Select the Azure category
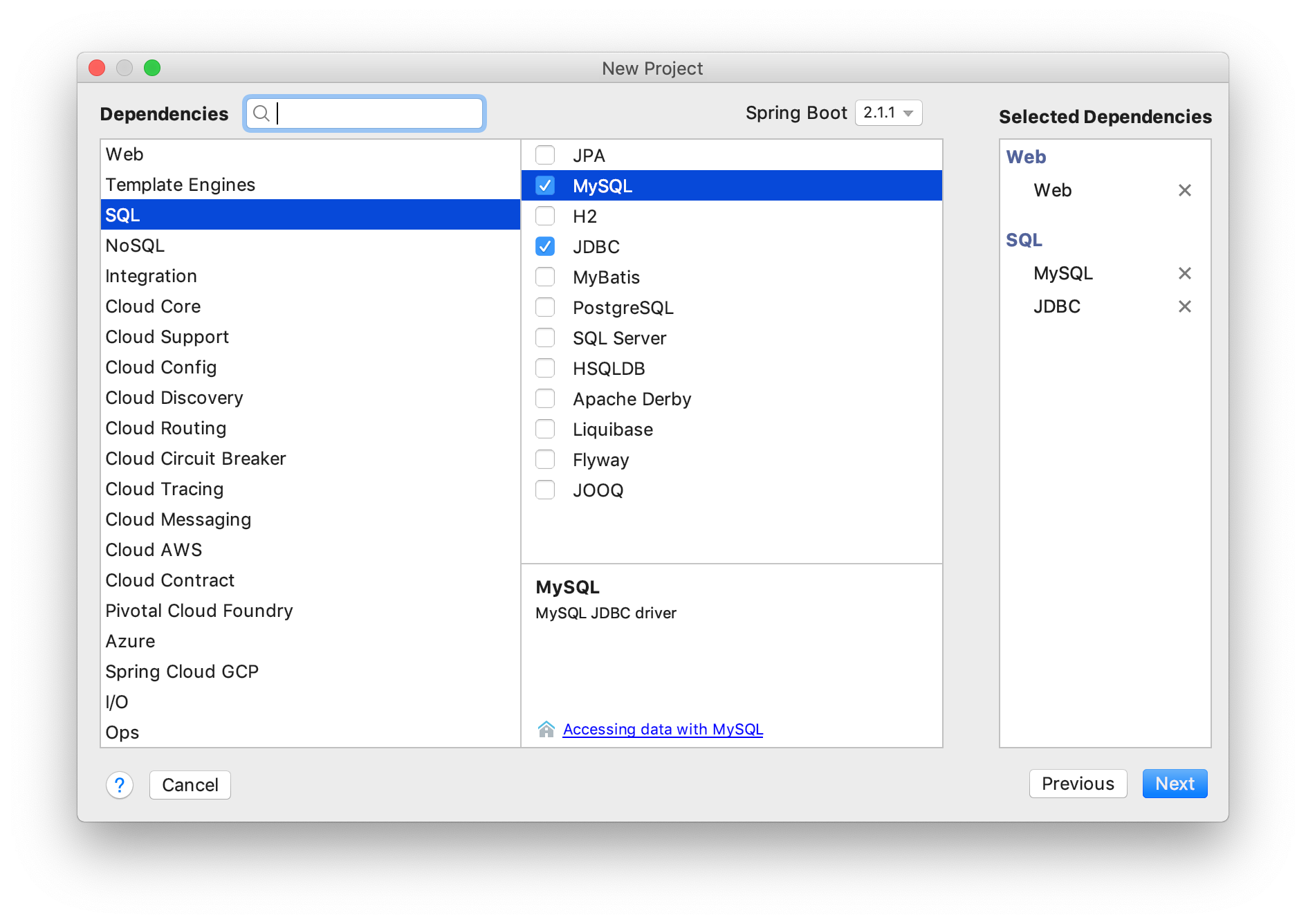Screen dimensions: 1306x924 click(310, 641)
